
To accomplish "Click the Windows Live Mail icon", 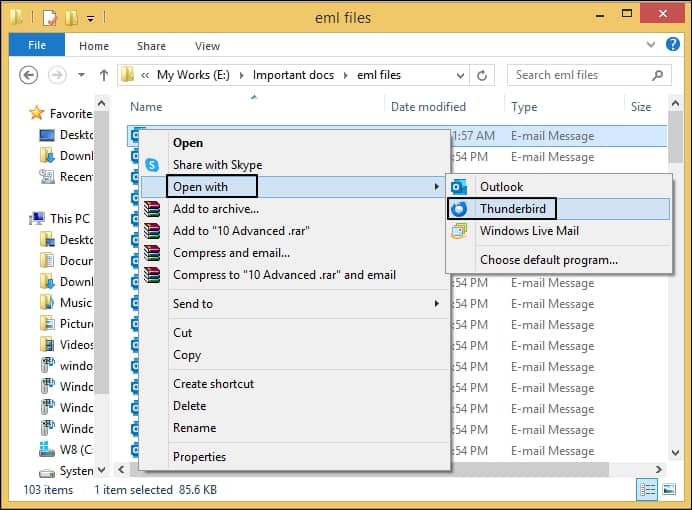I will 459,231.
